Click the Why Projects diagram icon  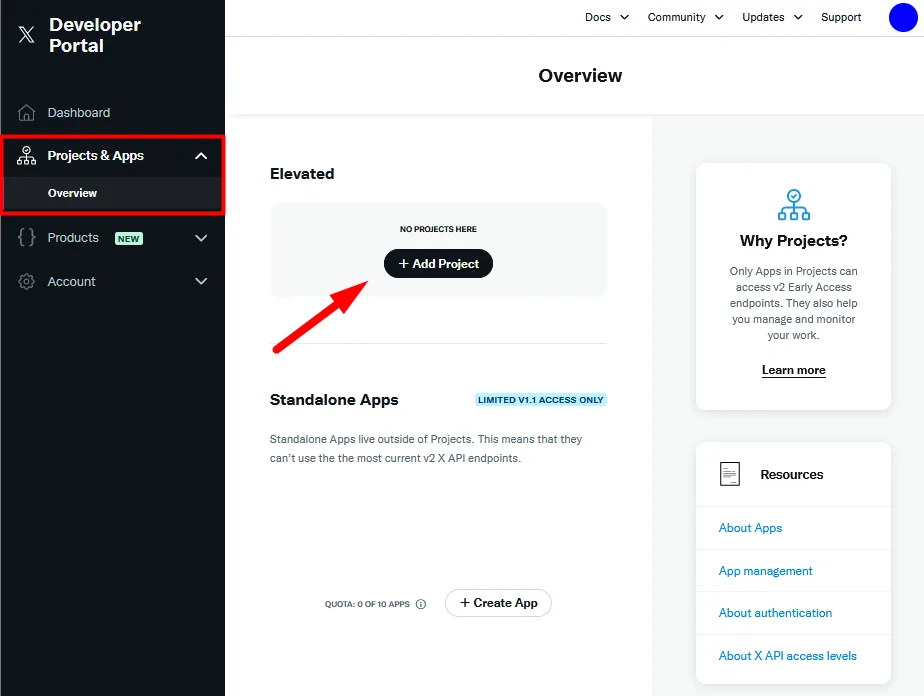point(793,204)
